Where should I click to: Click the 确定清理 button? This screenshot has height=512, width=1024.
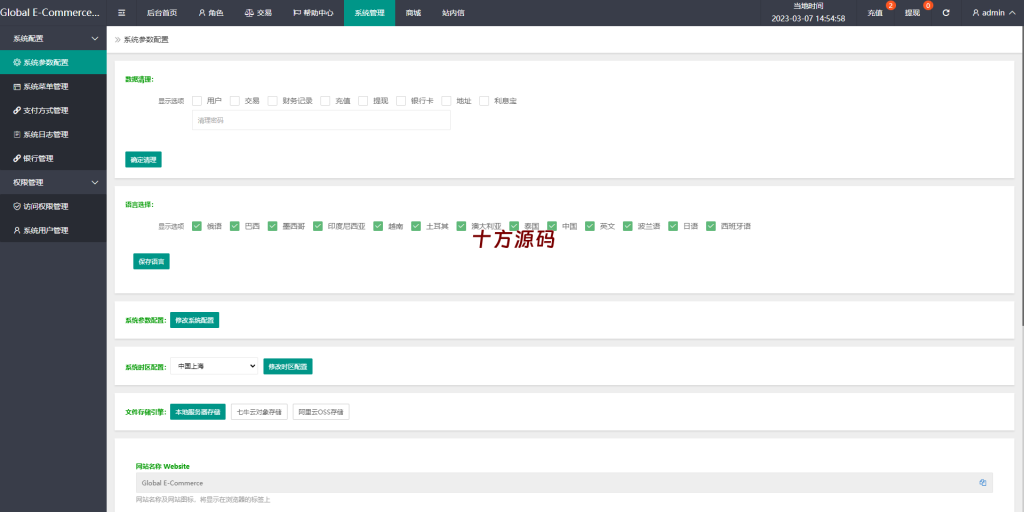coord(144,159)
